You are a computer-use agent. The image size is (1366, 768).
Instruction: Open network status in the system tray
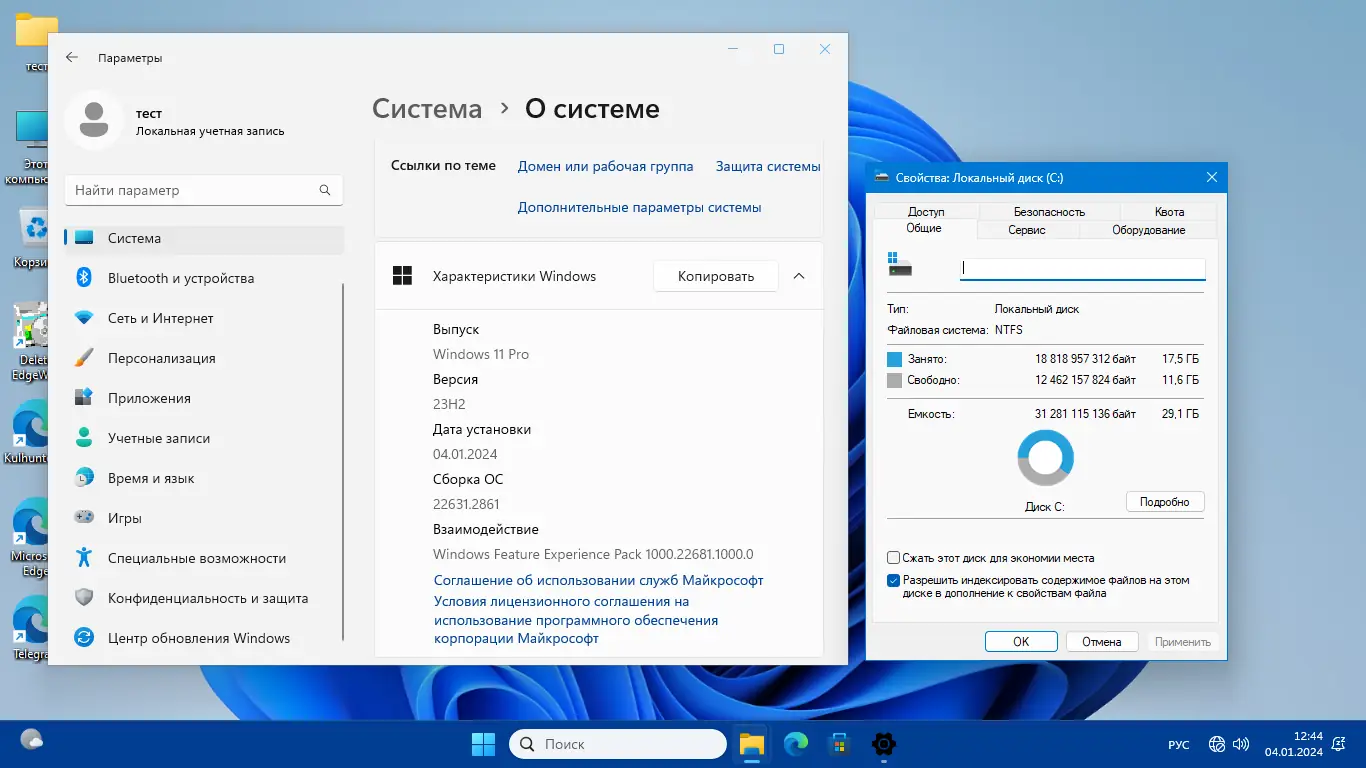pos(1217,744)
